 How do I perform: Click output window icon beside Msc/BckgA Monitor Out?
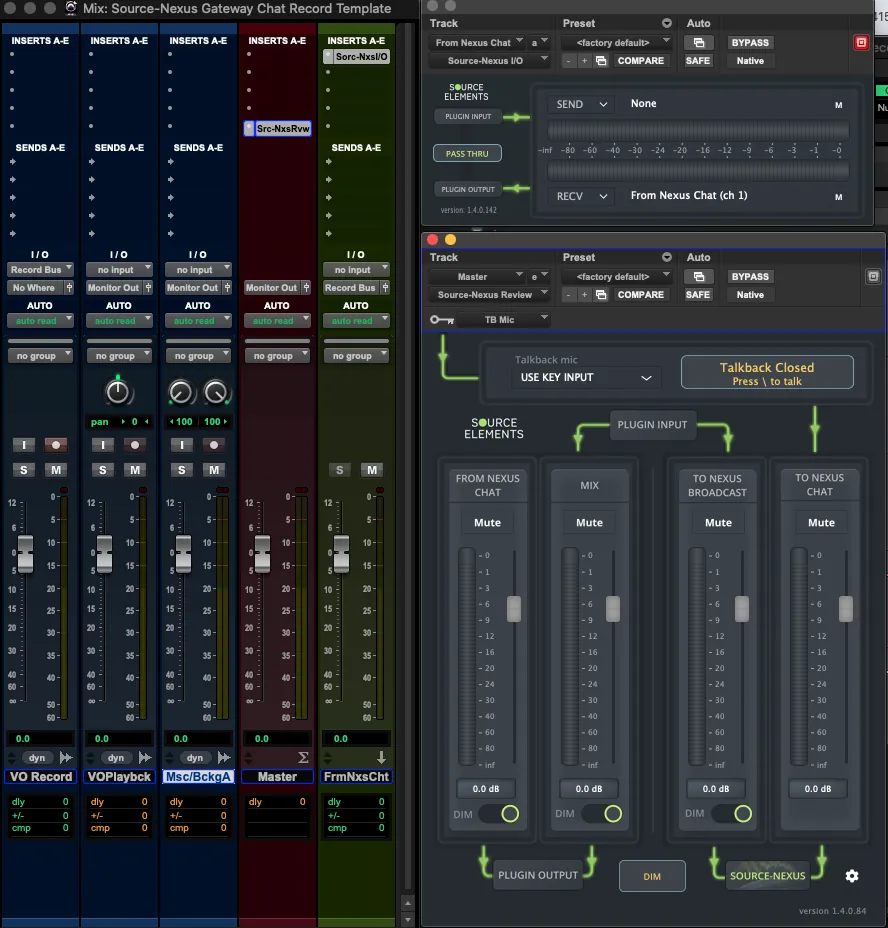pos(227,288)
